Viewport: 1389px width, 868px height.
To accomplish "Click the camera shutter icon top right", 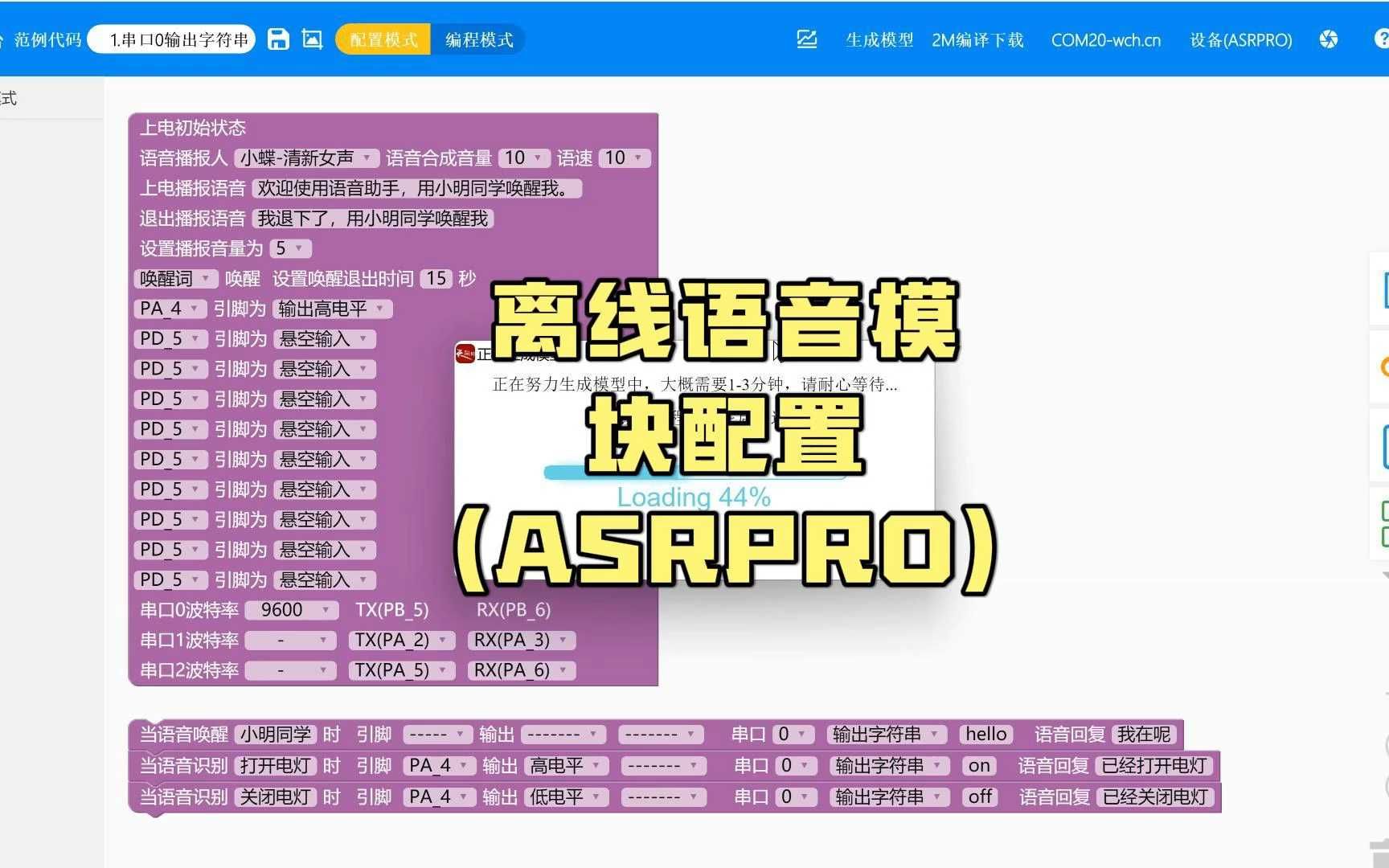I will tap(1328, 39).
